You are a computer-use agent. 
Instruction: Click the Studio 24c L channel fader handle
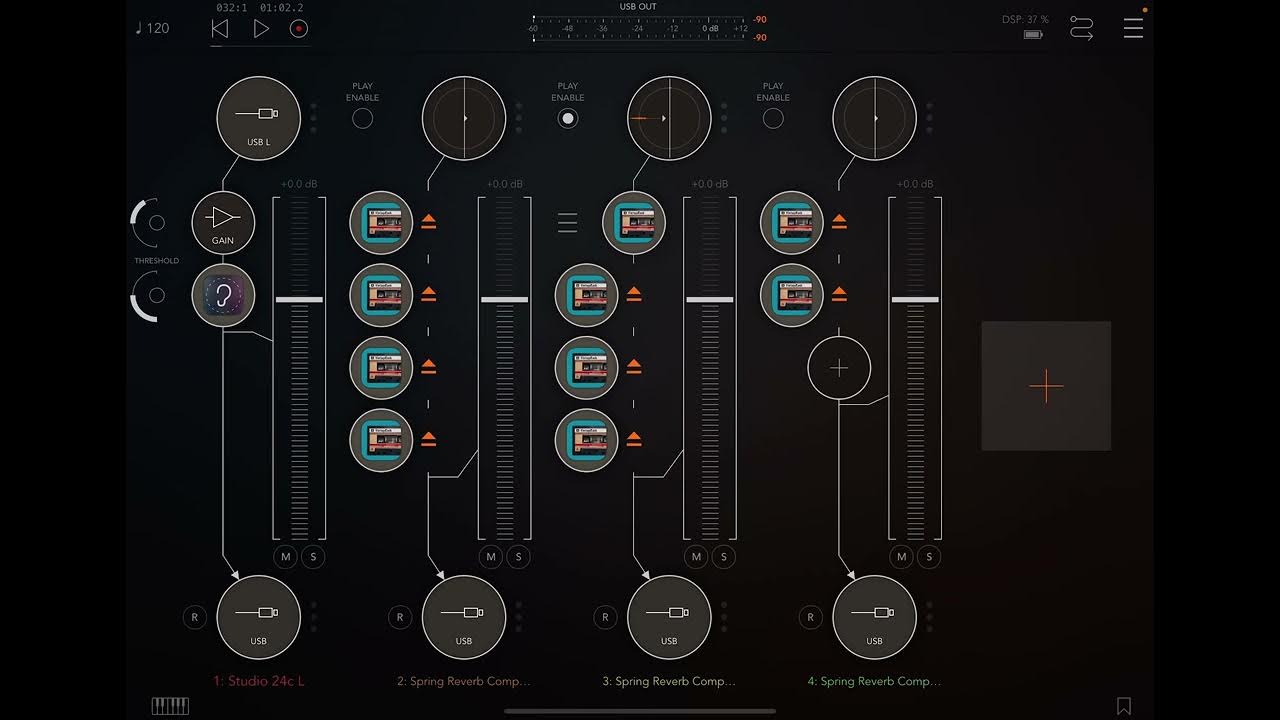pos(299,300)
